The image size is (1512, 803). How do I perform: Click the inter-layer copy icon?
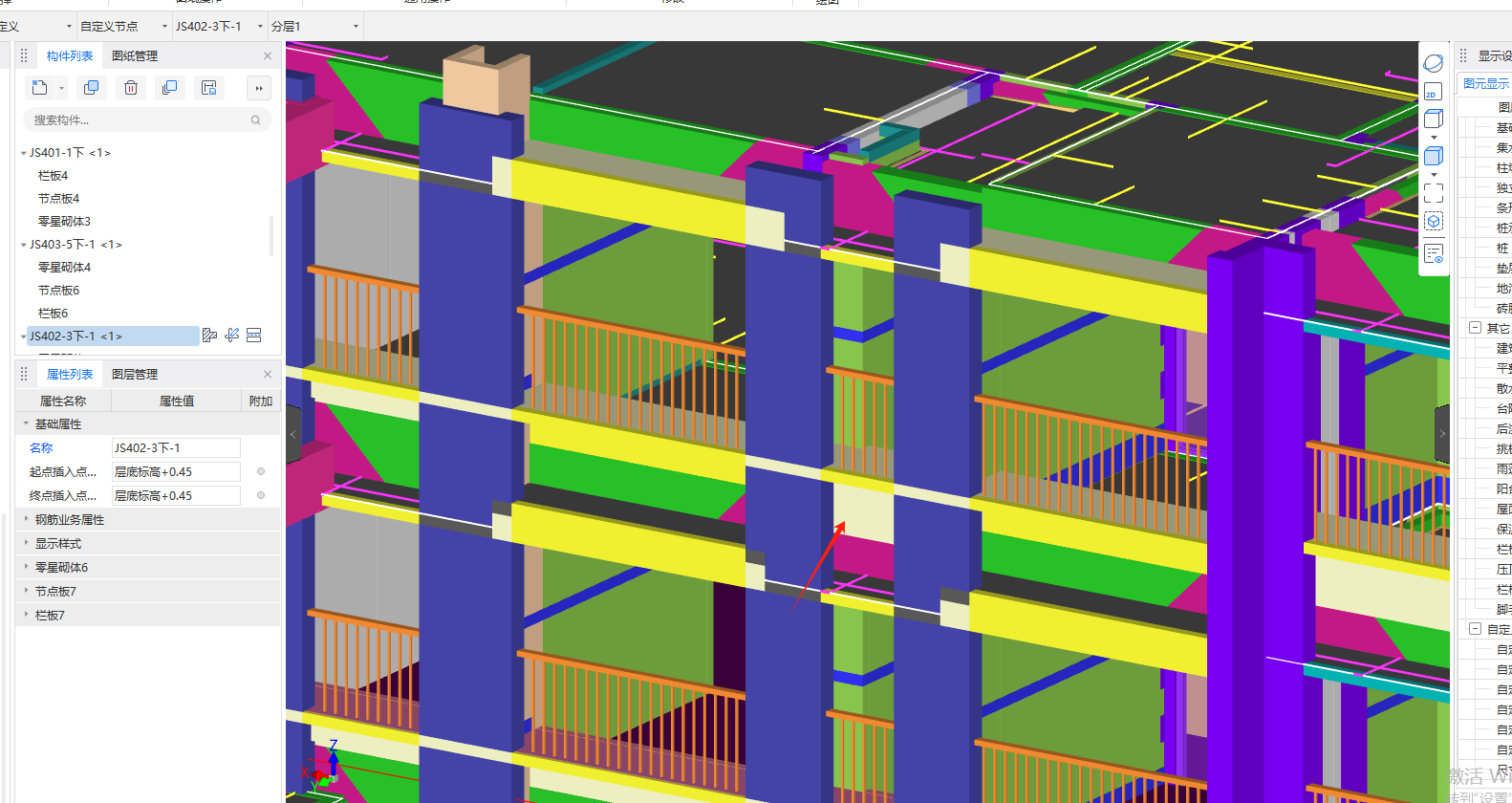tap(170, 88)
